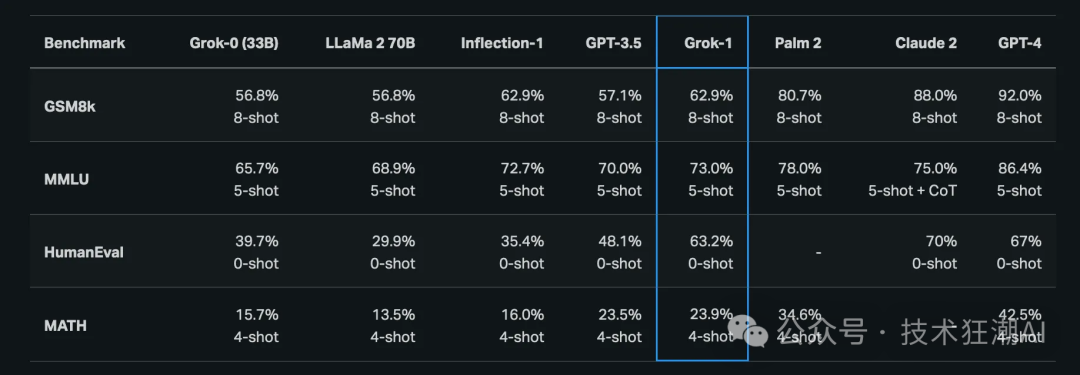Screen dimensions: 1080x375
Task: Select the MMLU row label
Action: pos(67,179)
